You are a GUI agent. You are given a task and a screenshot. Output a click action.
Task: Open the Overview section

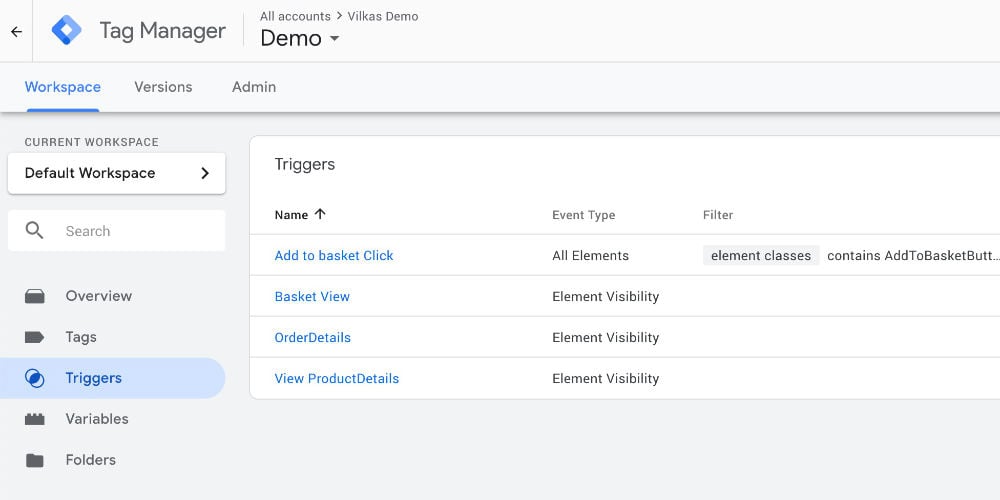point(99,296)
